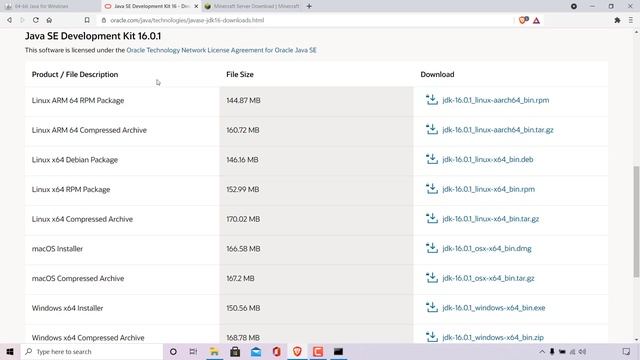This screenshot has height=360, width=640.
Task: Click the Product / File Description column header
Action: coord(75,74)
